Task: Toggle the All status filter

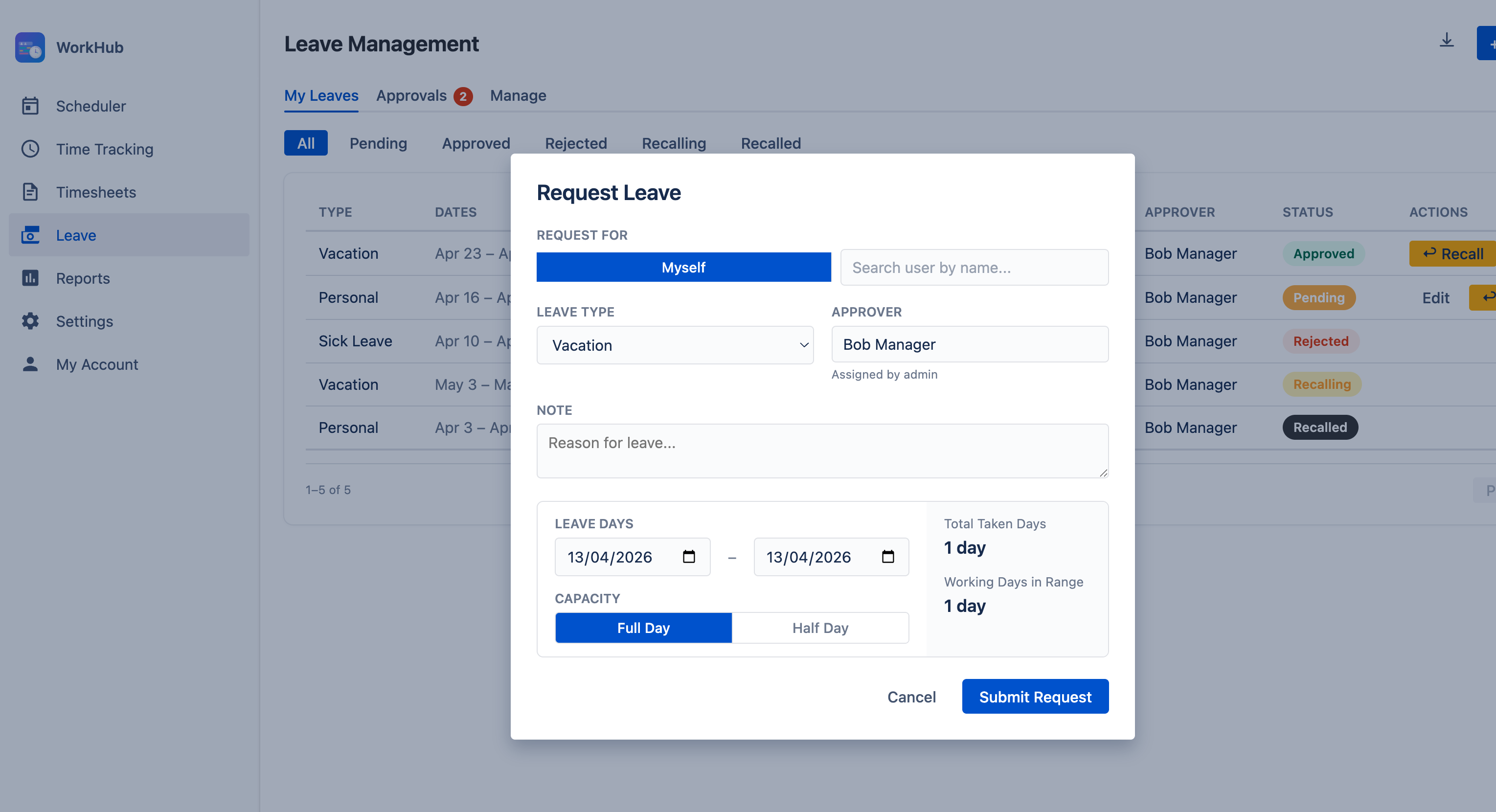Action: pos(306,143)
